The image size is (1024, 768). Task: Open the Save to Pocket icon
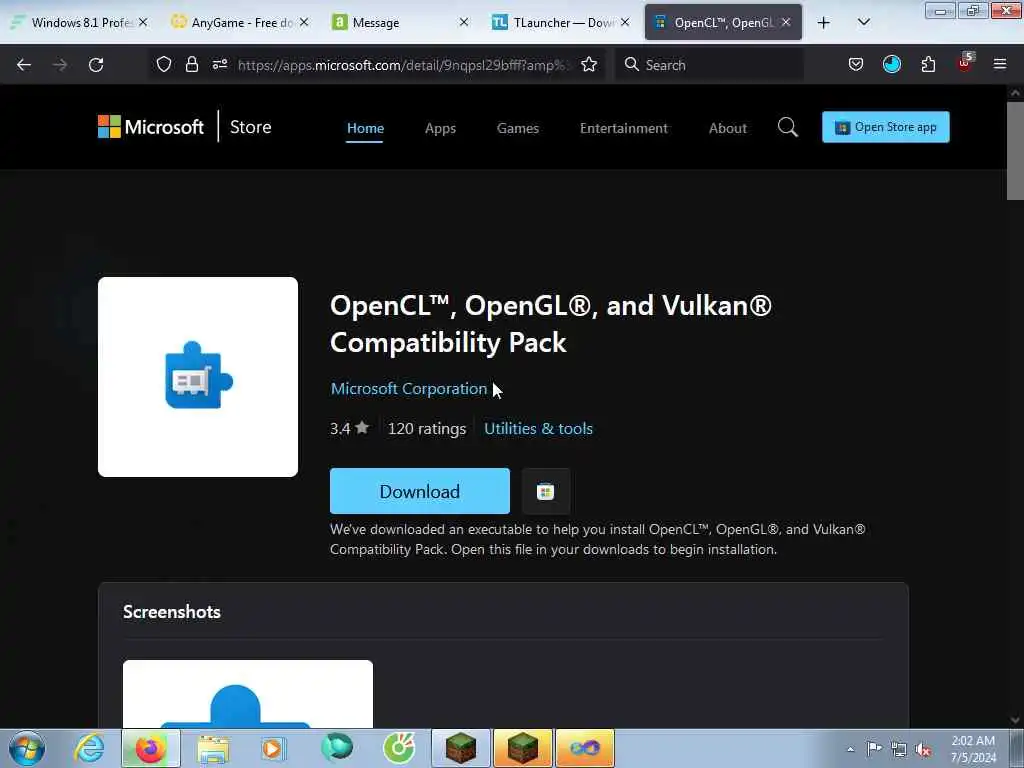(x=856, y=64)
